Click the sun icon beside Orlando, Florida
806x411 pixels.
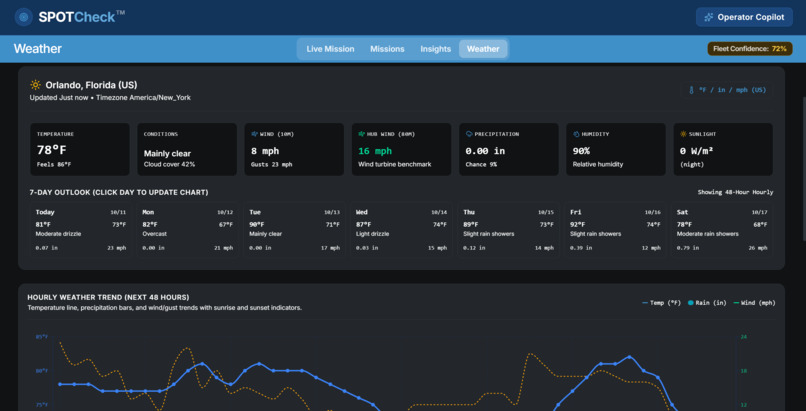(x=35, y=85)
